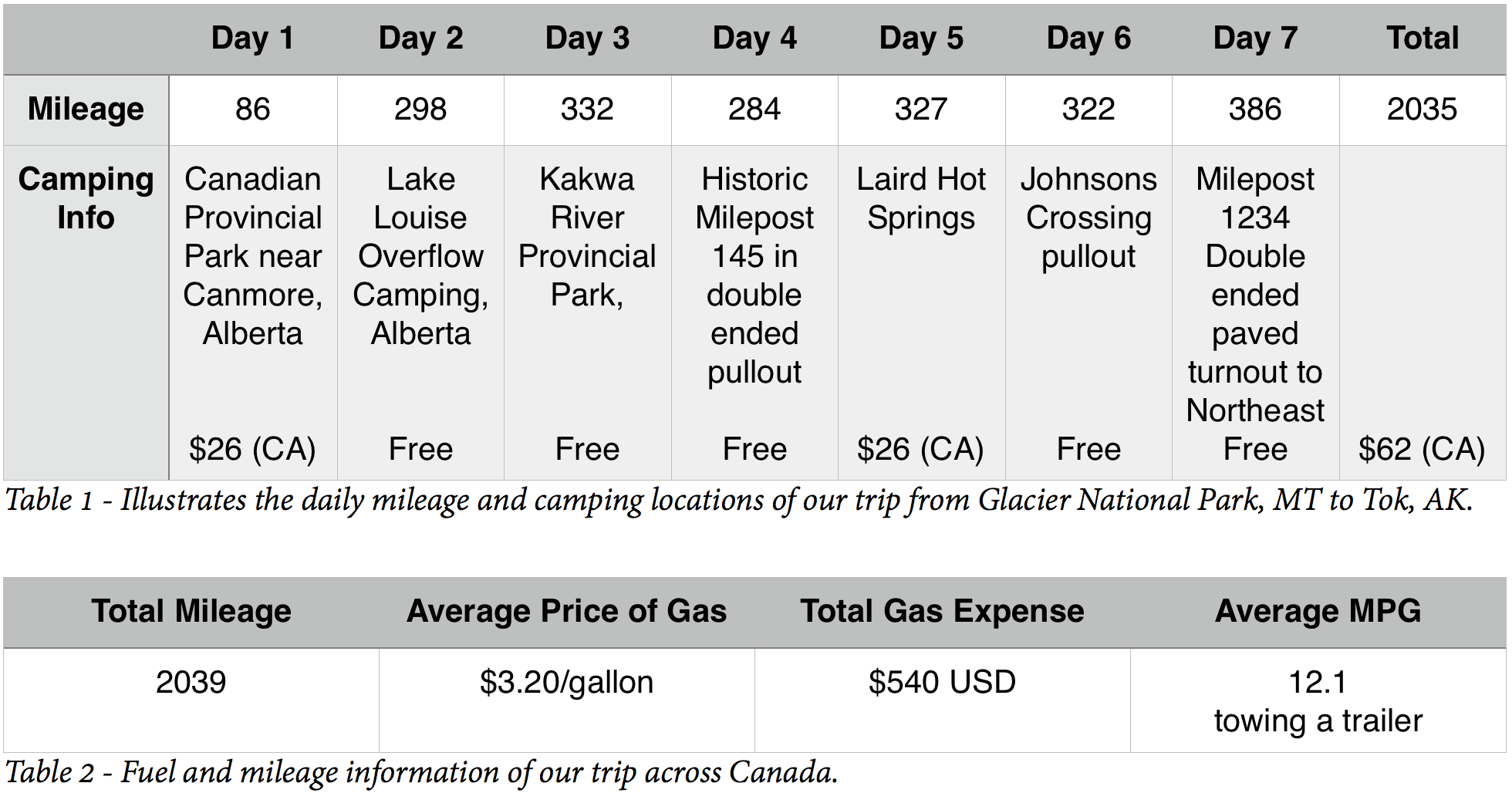The width and height of the screenshot is (1512, 810).
Task: Click the $62 (CA) total camping cost
Action: [1422, 450]
